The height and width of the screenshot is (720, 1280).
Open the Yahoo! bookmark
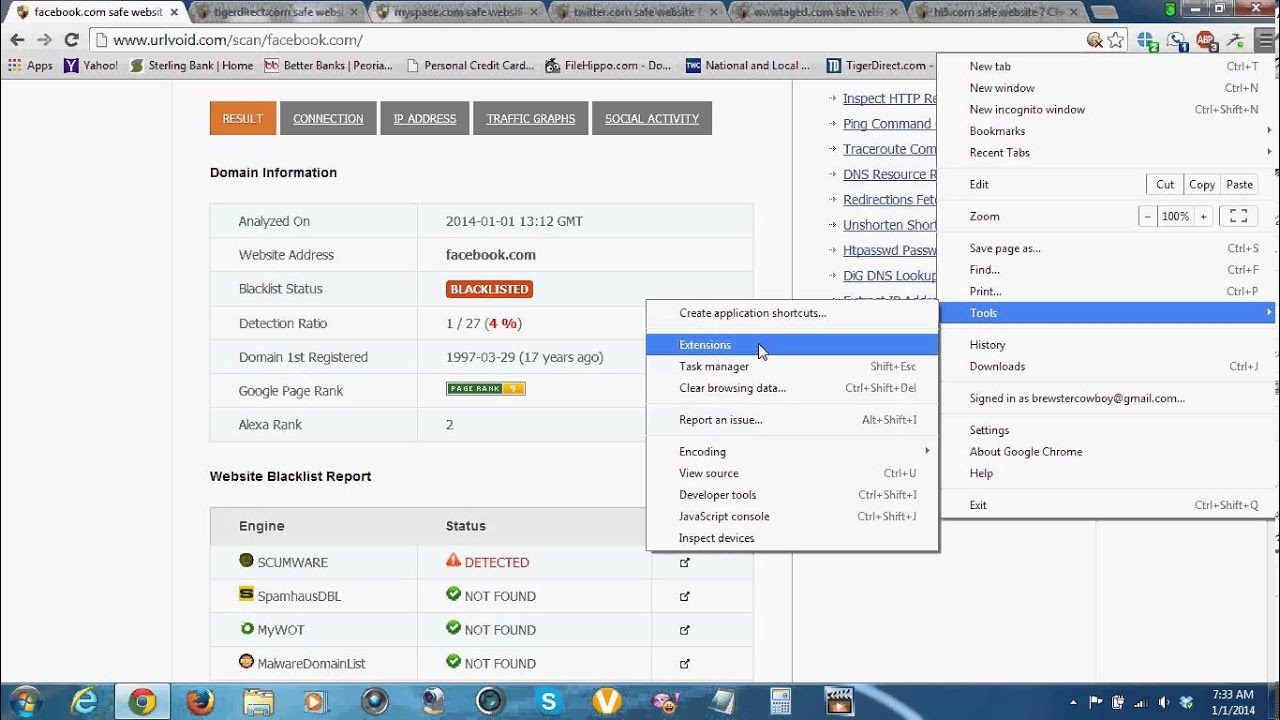coord(91,66)
